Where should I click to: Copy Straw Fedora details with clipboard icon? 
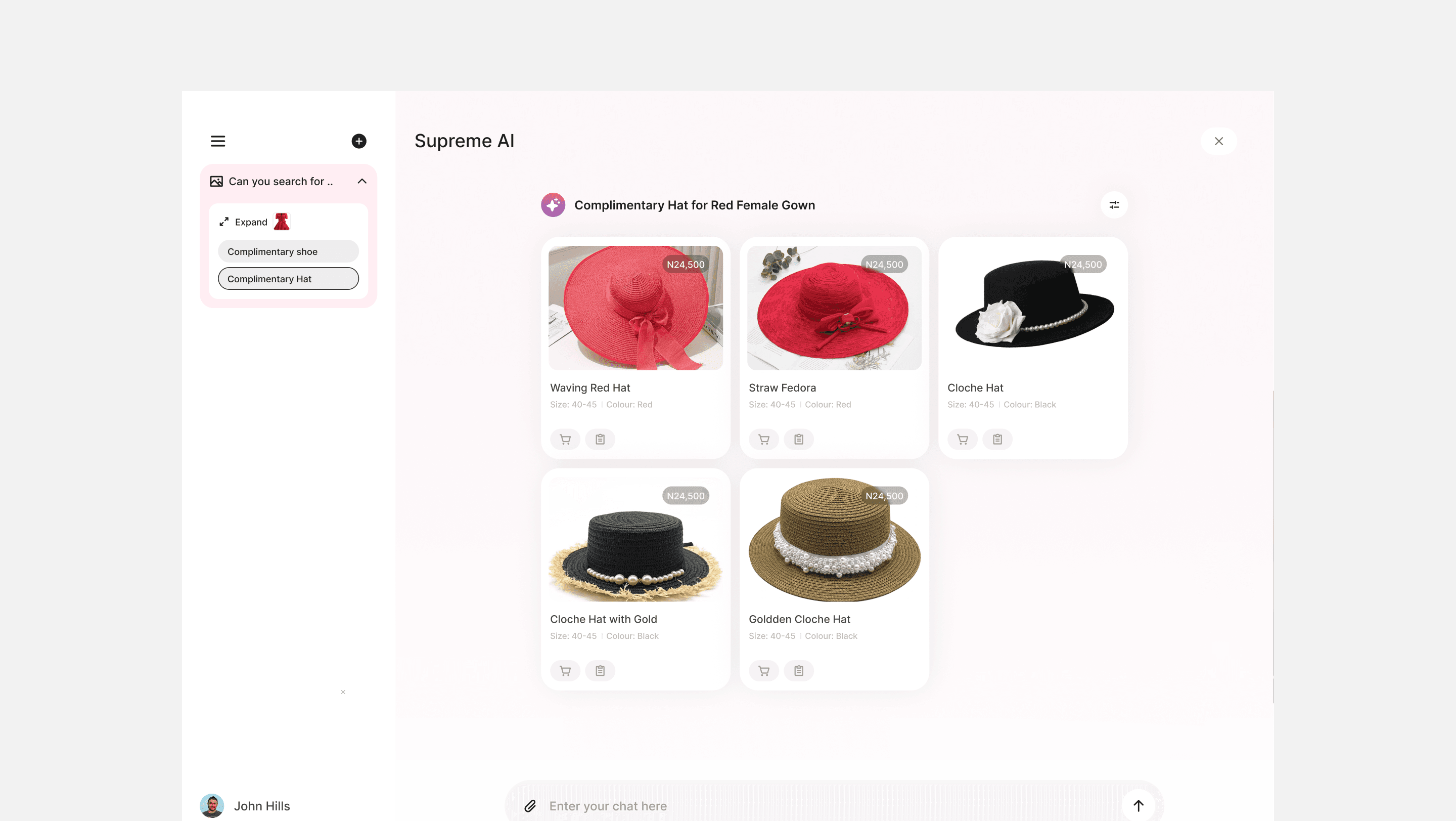[798, 440]
